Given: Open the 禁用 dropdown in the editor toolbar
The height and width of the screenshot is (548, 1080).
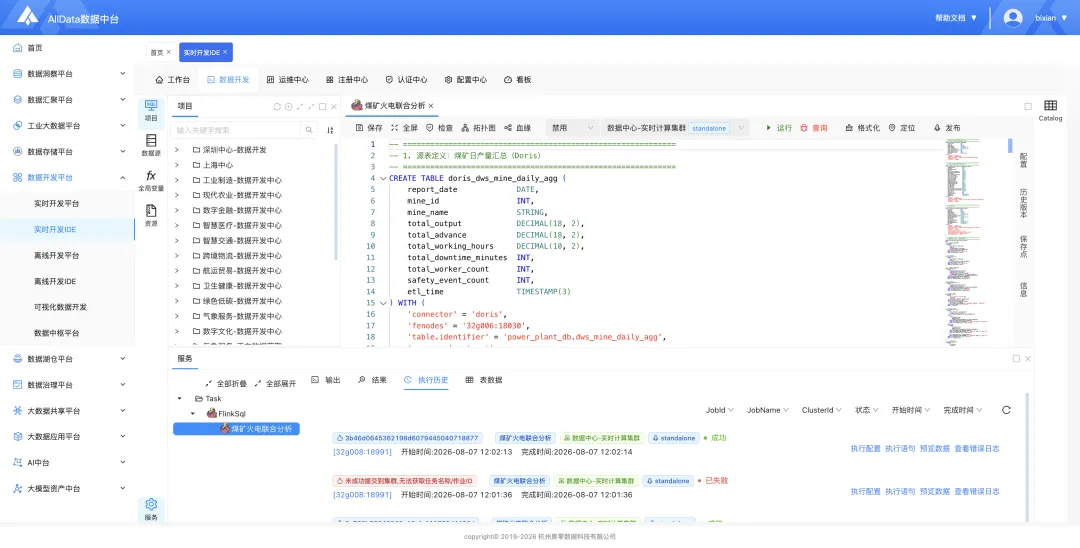Looking at the screenshot, I should [x=572, y=128].
